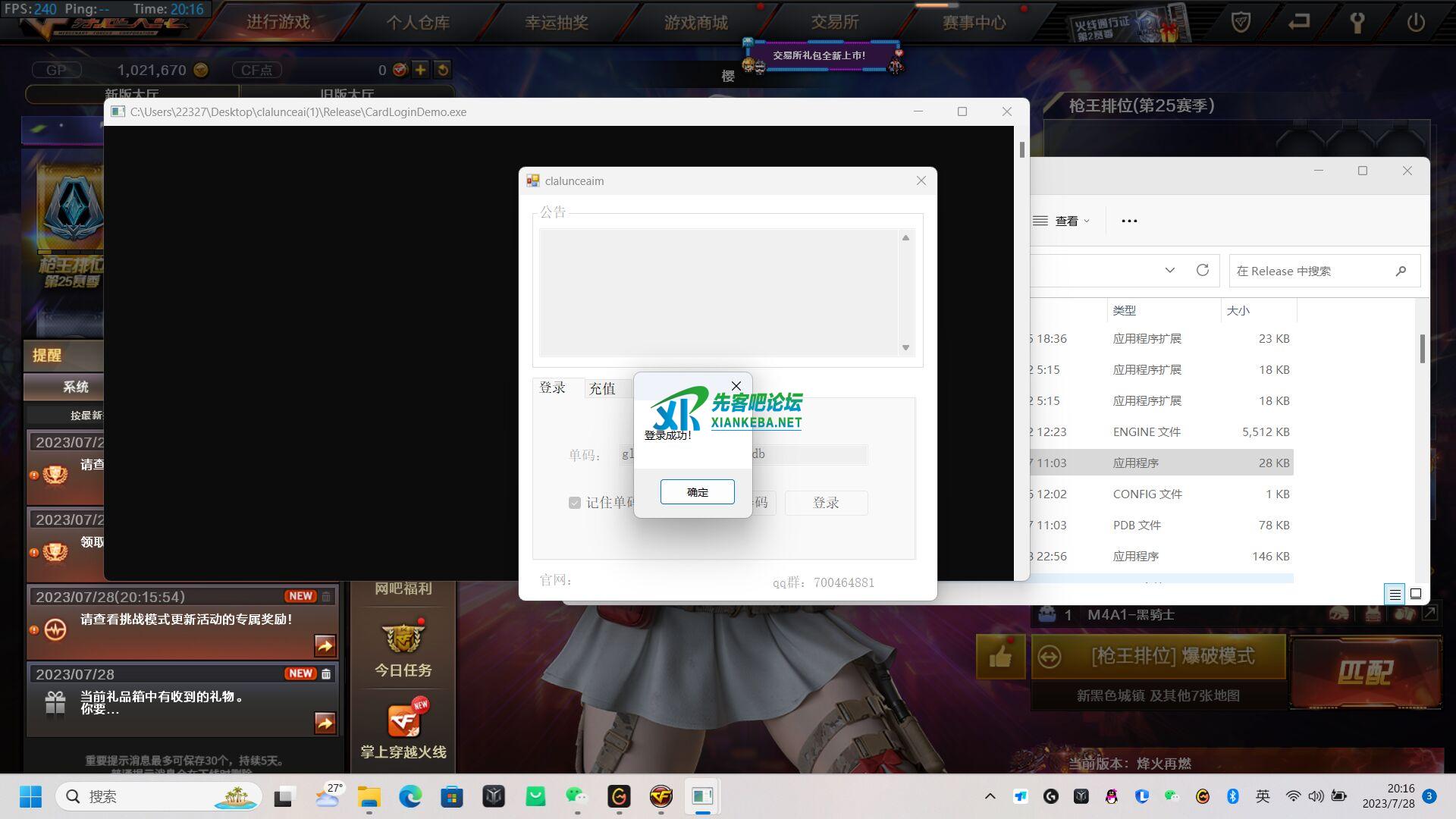Click the arrow icon on the challenge mode reward message
Screen dimensions: 1456x819
325,645
